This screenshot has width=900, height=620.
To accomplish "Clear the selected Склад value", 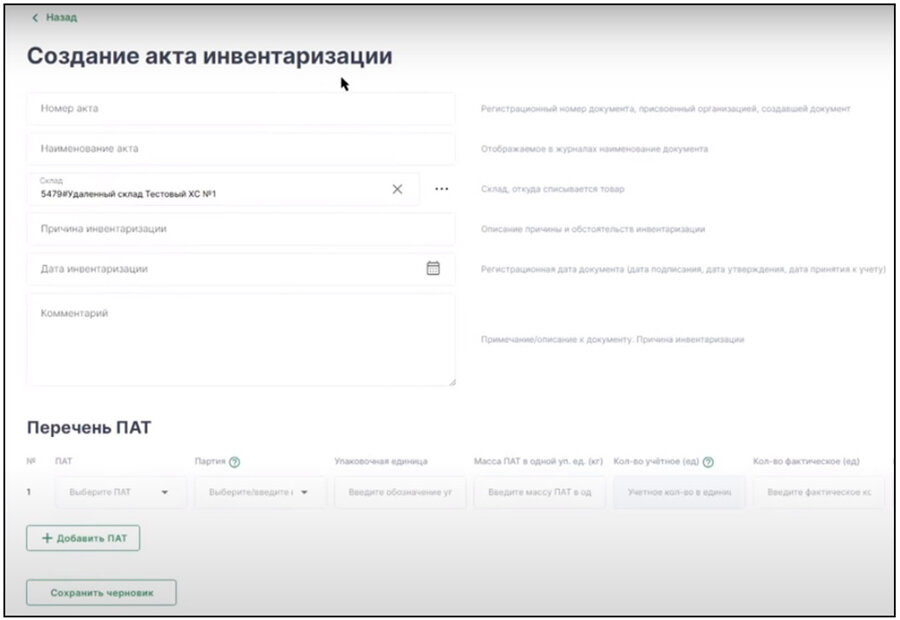I will [x=398, y=188].
